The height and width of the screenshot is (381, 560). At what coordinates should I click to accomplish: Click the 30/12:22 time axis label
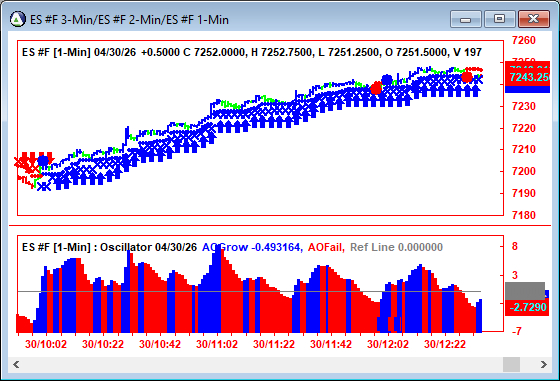[x=445, y=344]
